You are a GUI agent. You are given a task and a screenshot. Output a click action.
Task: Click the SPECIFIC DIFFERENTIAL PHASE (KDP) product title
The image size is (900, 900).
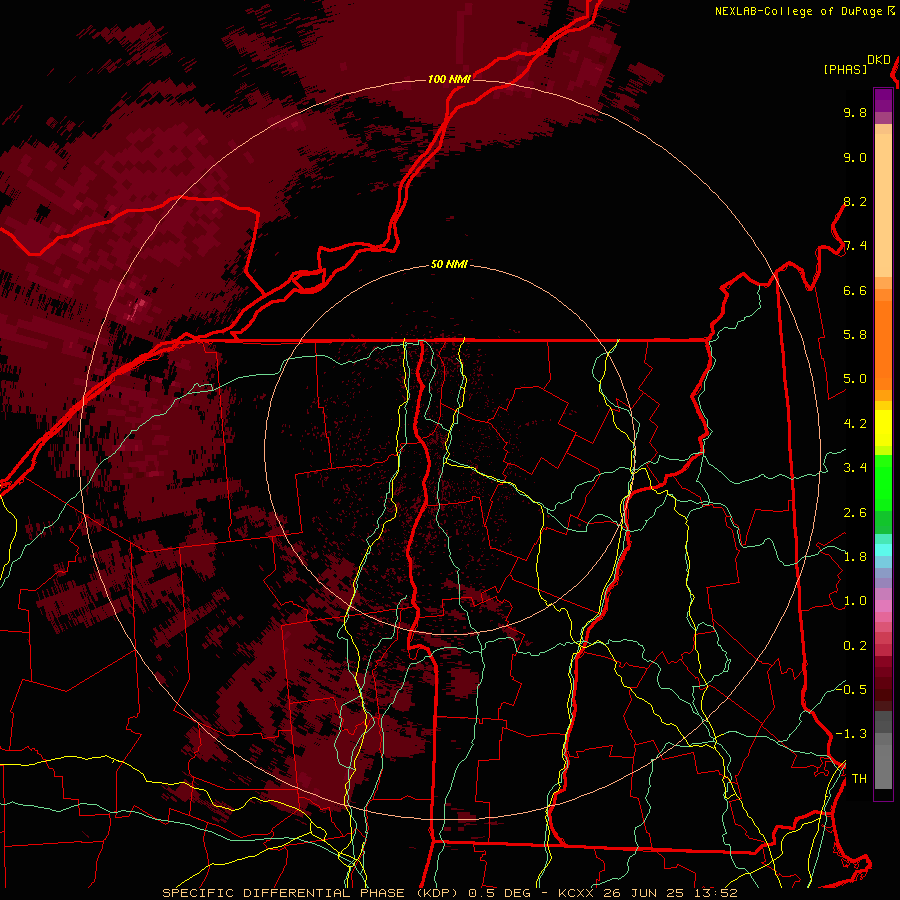click(311, 893)
